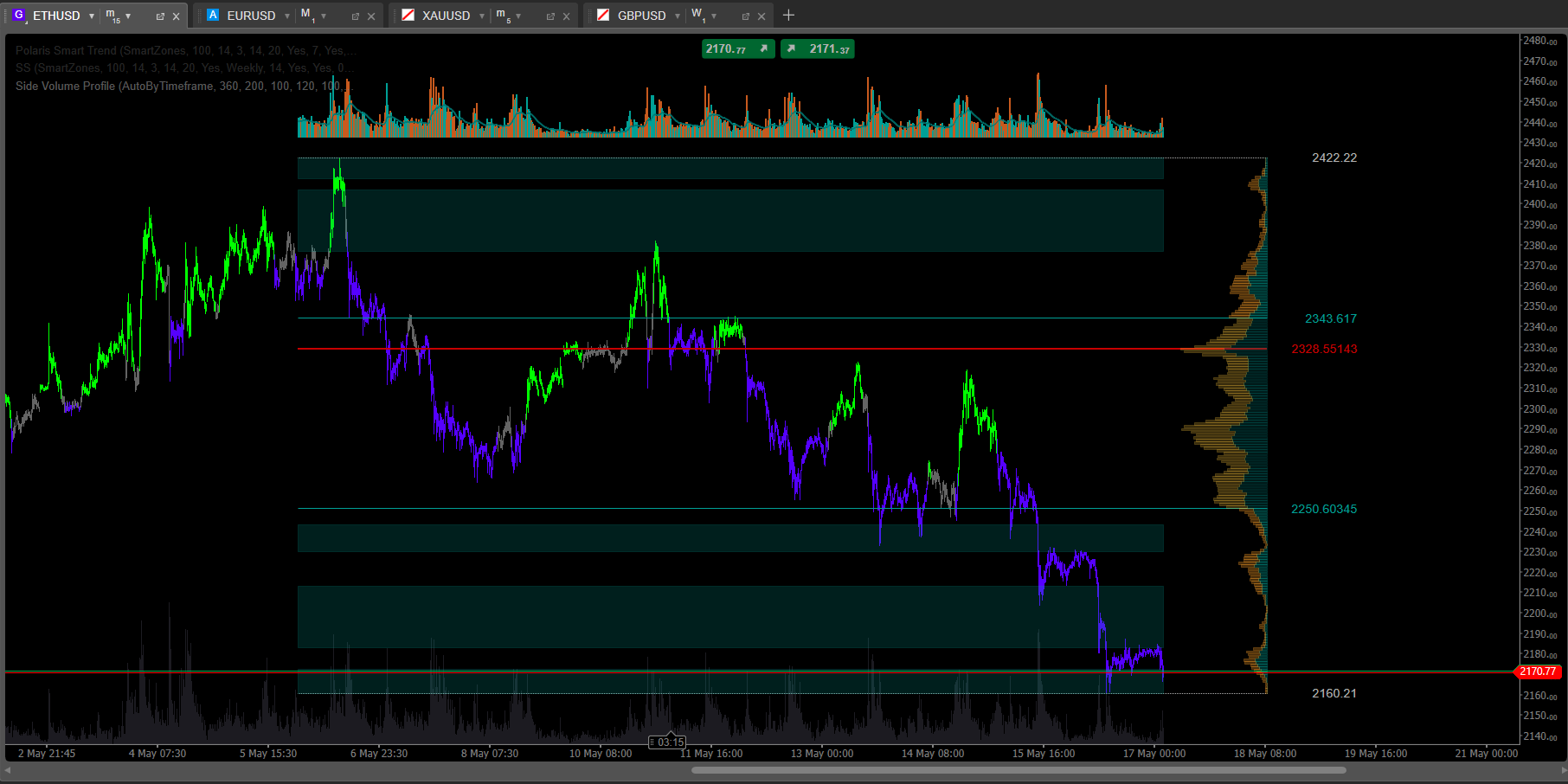Click the 2422.22 profile high label

coord(1334,157)
